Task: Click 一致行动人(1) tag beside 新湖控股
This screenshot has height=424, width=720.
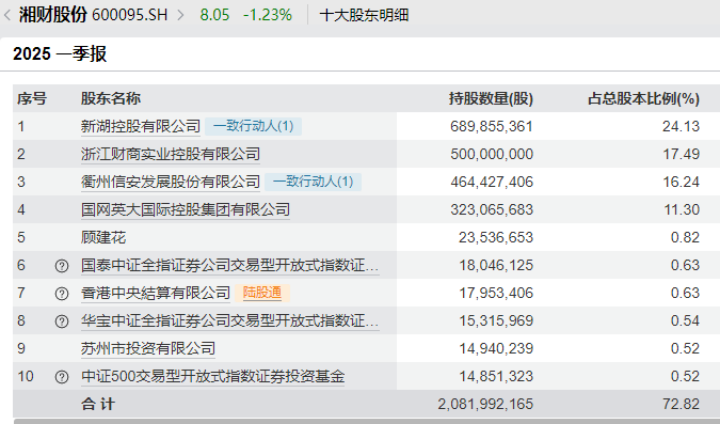Action: coord(253,126)
